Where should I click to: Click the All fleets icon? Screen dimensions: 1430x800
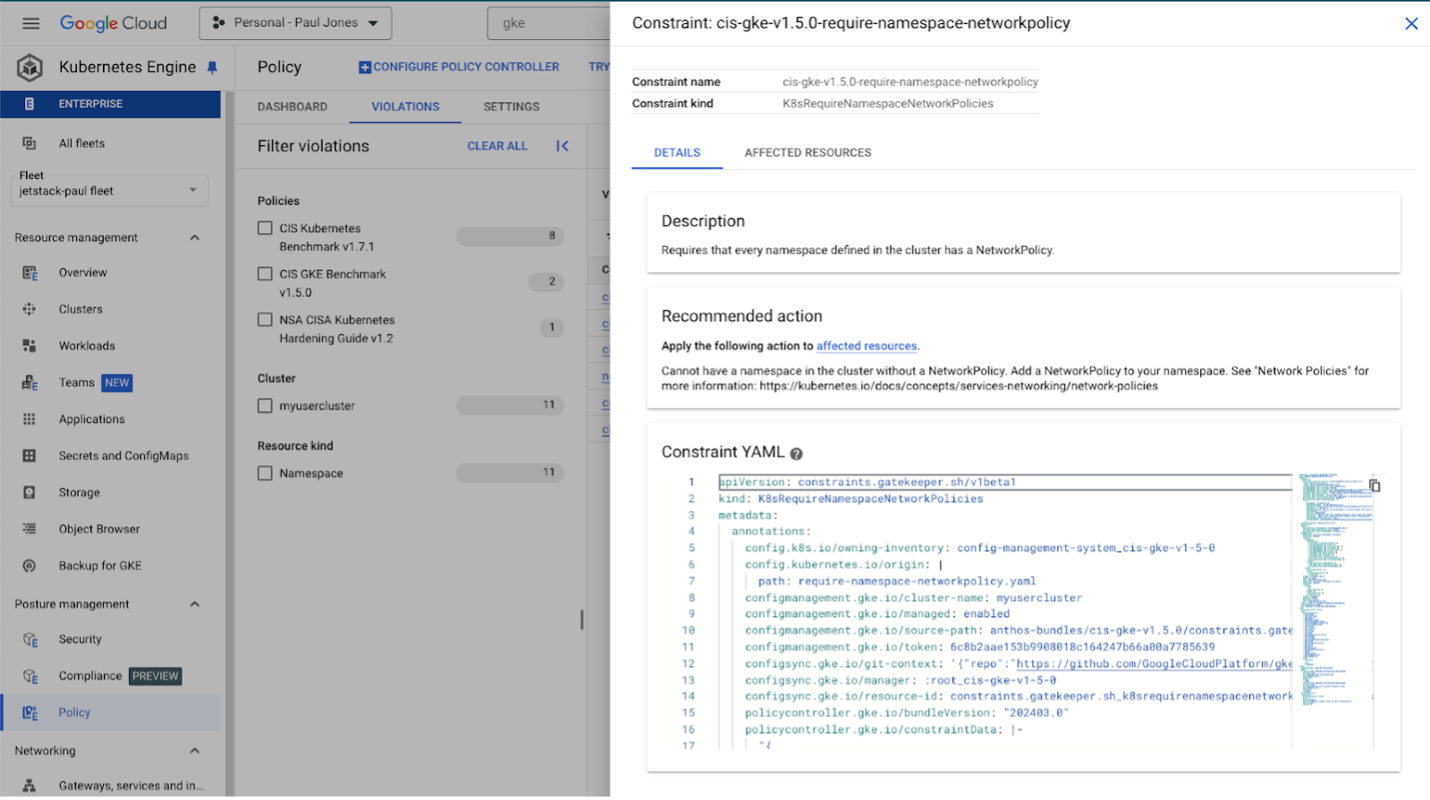(29, 144)
